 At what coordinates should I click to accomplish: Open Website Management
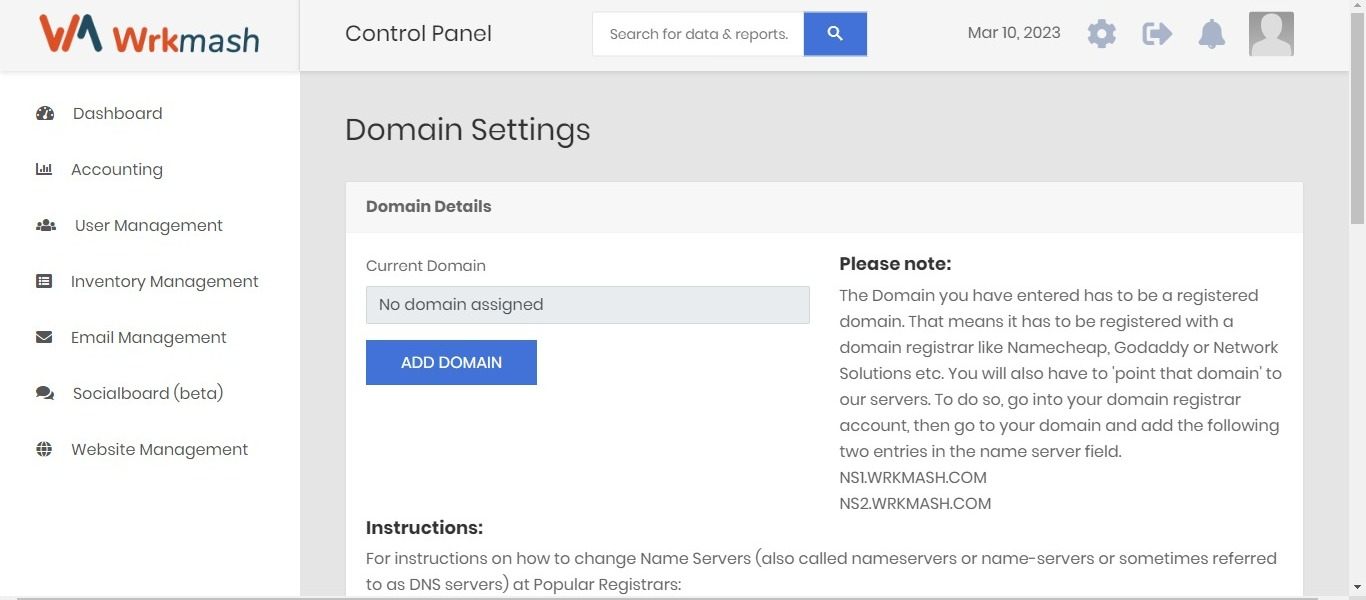click(x=159, y=449)
